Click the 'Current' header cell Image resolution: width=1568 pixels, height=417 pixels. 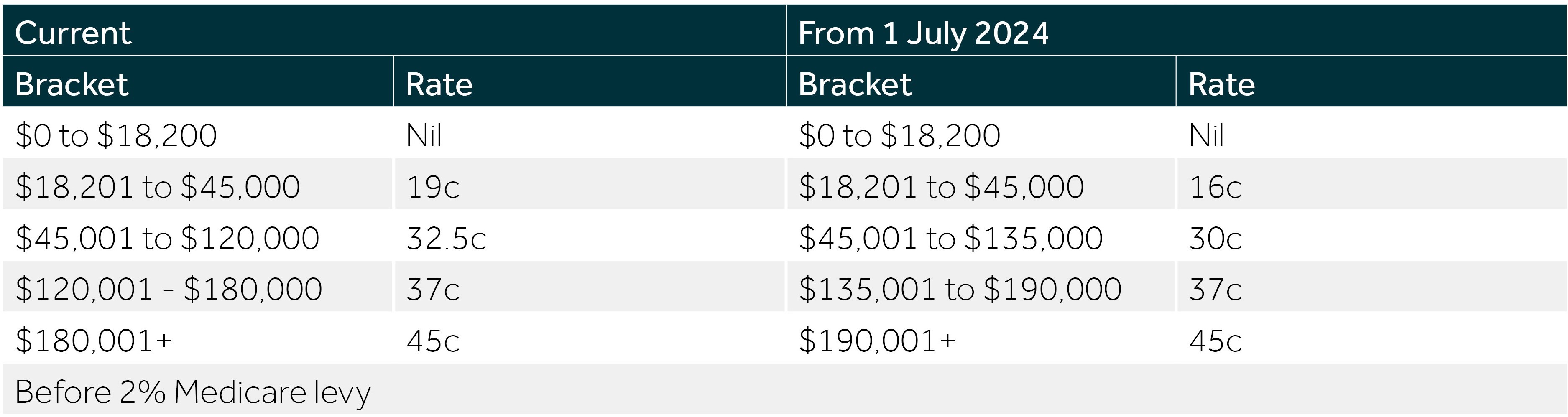394,30
